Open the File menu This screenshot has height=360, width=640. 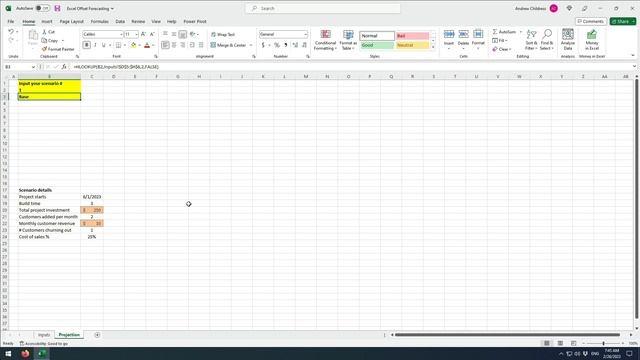[x=11, y=21]
